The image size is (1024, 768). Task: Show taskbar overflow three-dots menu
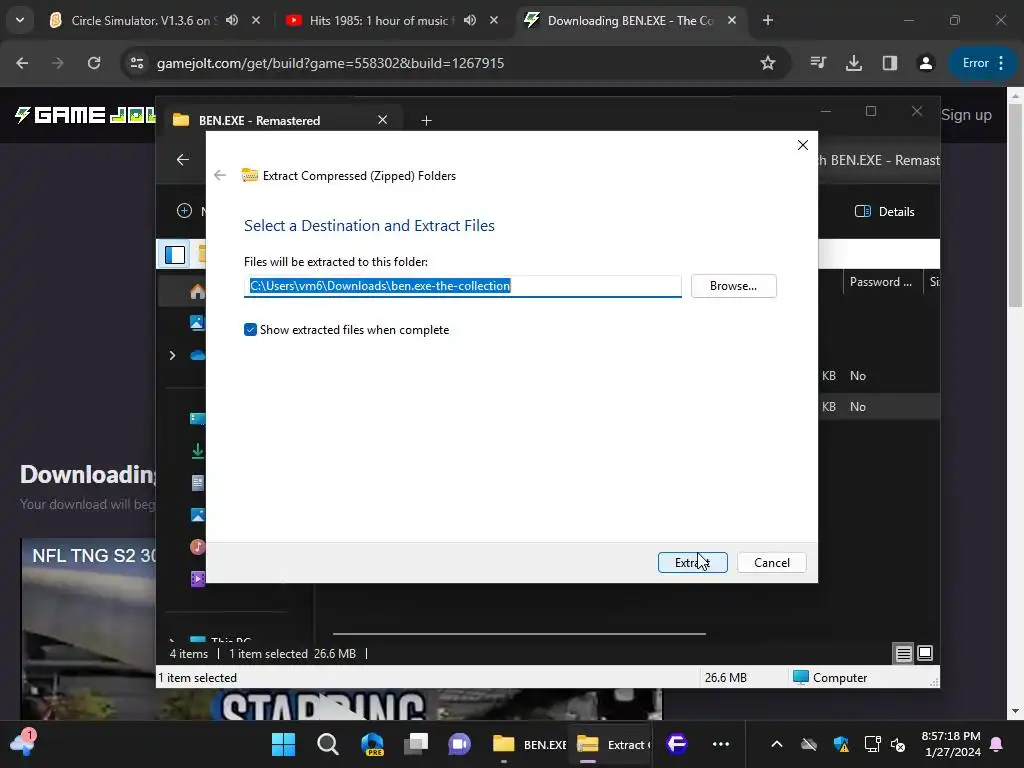[721, 744]
